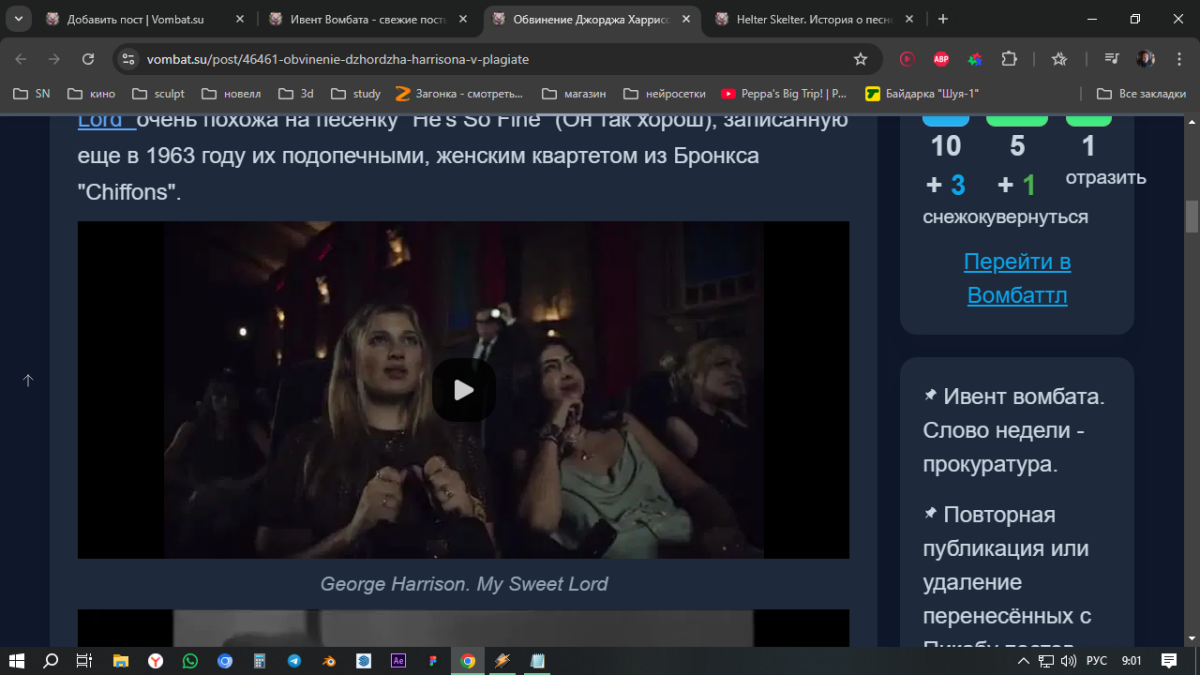1200x675 pixels.
Task: Switch to the 'Helter Skelter' tab
Action: [x=813, y=19]
